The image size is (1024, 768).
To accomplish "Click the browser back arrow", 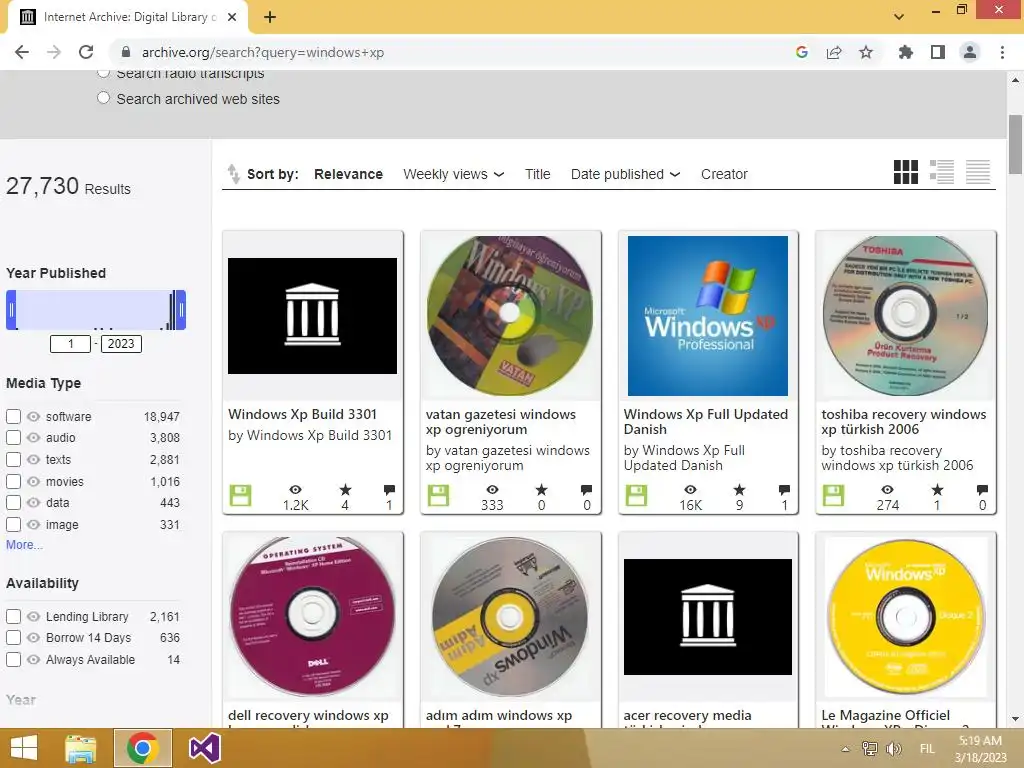I will coord(22,52).
